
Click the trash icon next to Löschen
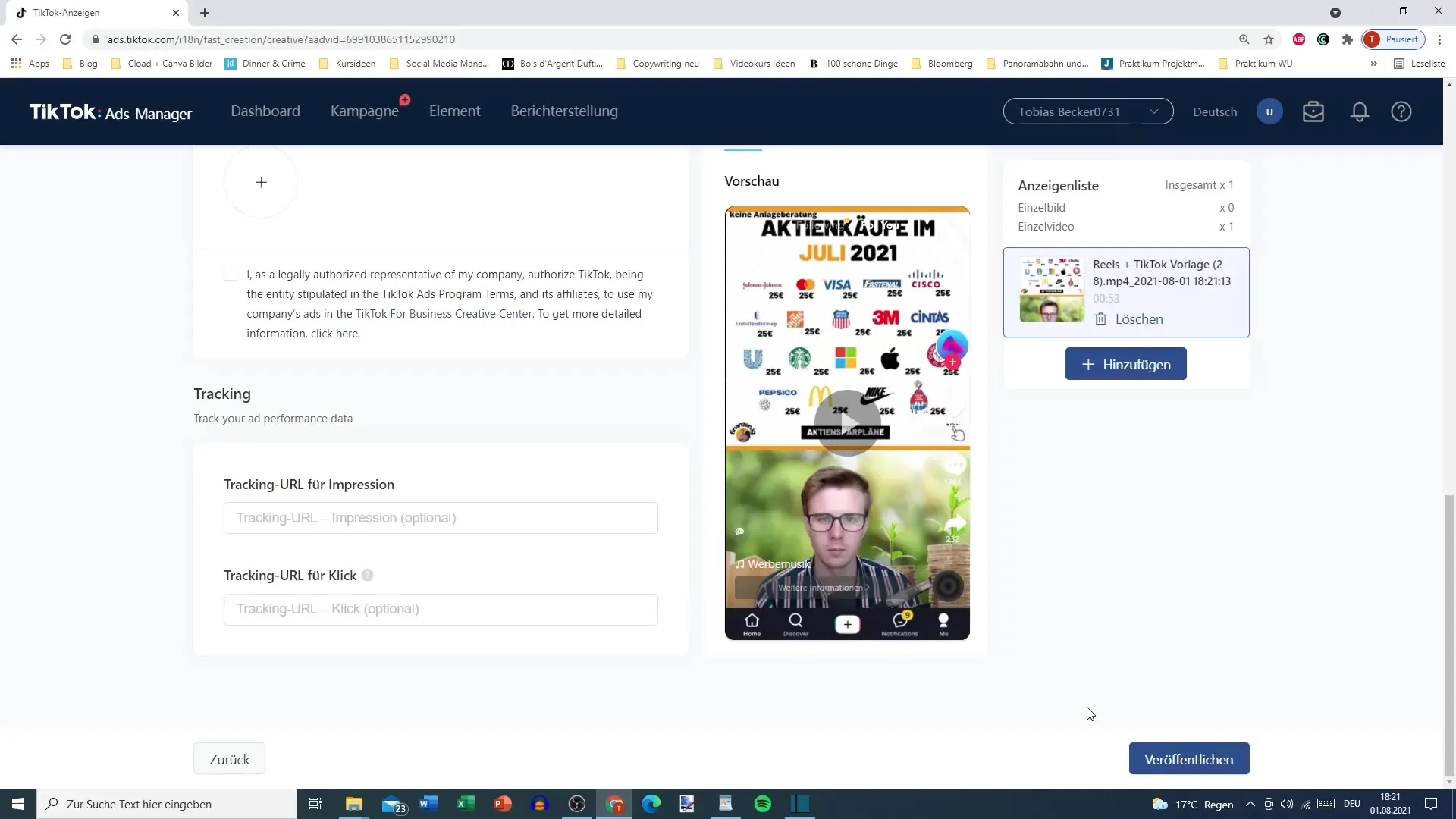click(1101, 319)
